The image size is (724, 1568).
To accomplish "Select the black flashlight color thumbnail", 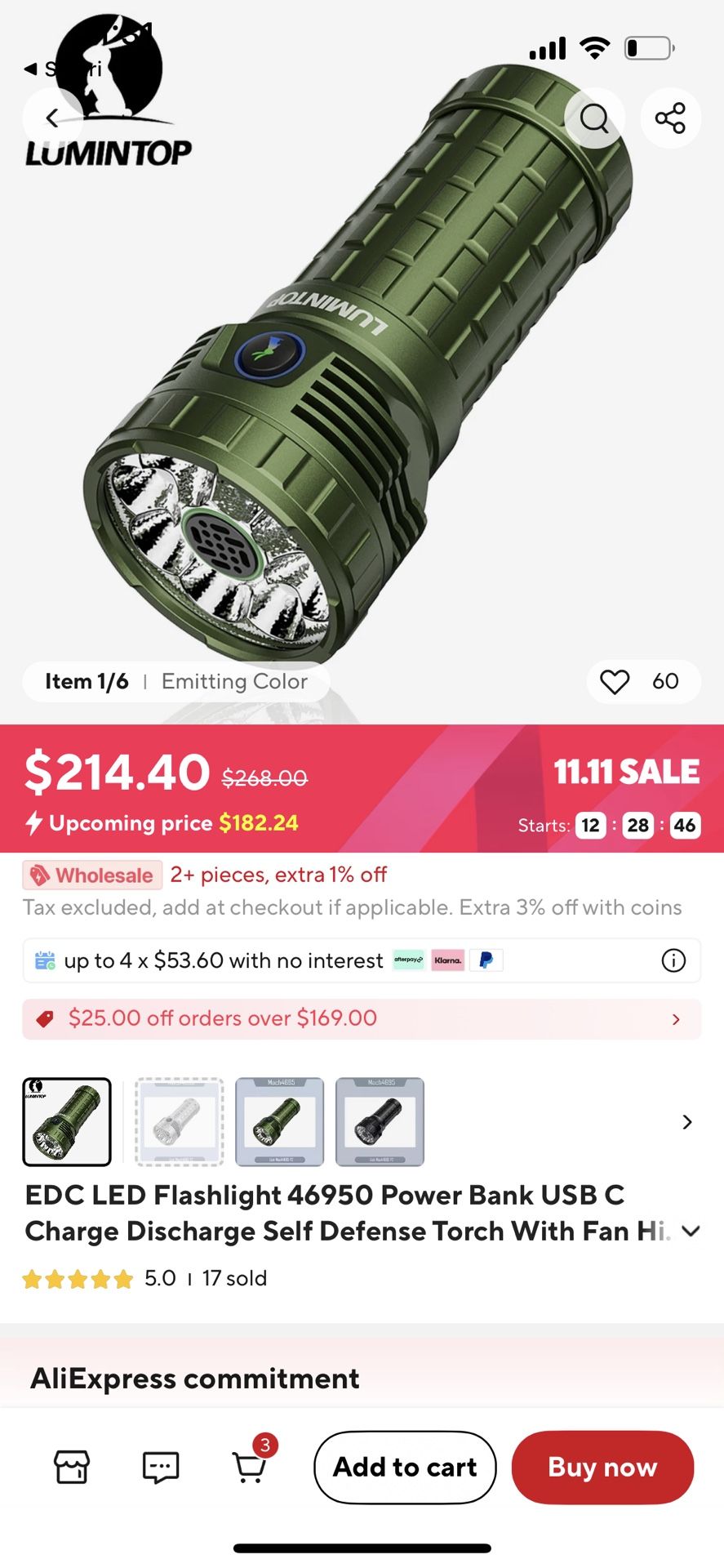I will click(x=380, y=1121).
